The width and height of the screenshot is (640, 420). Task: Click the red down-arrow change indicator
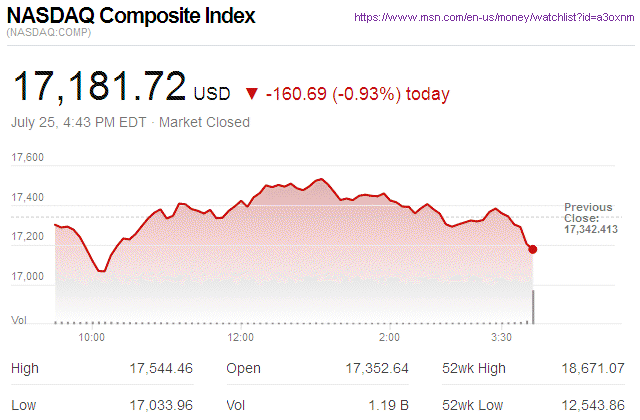click(x=251, y=94)
